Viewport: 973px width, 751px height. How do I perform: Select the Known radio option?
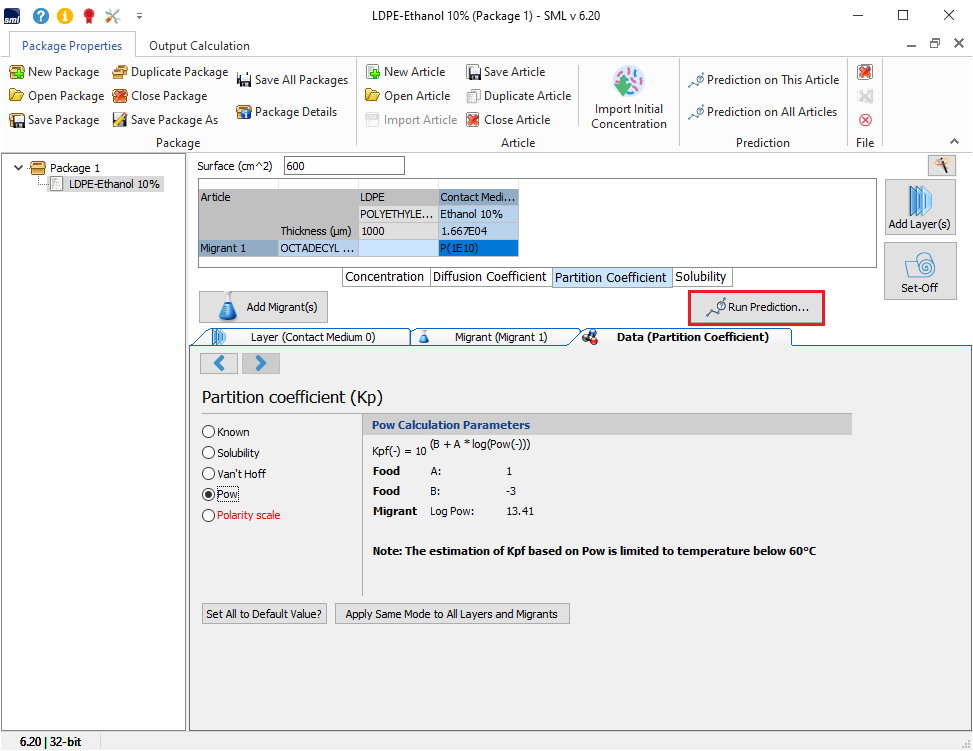point(209,432)
